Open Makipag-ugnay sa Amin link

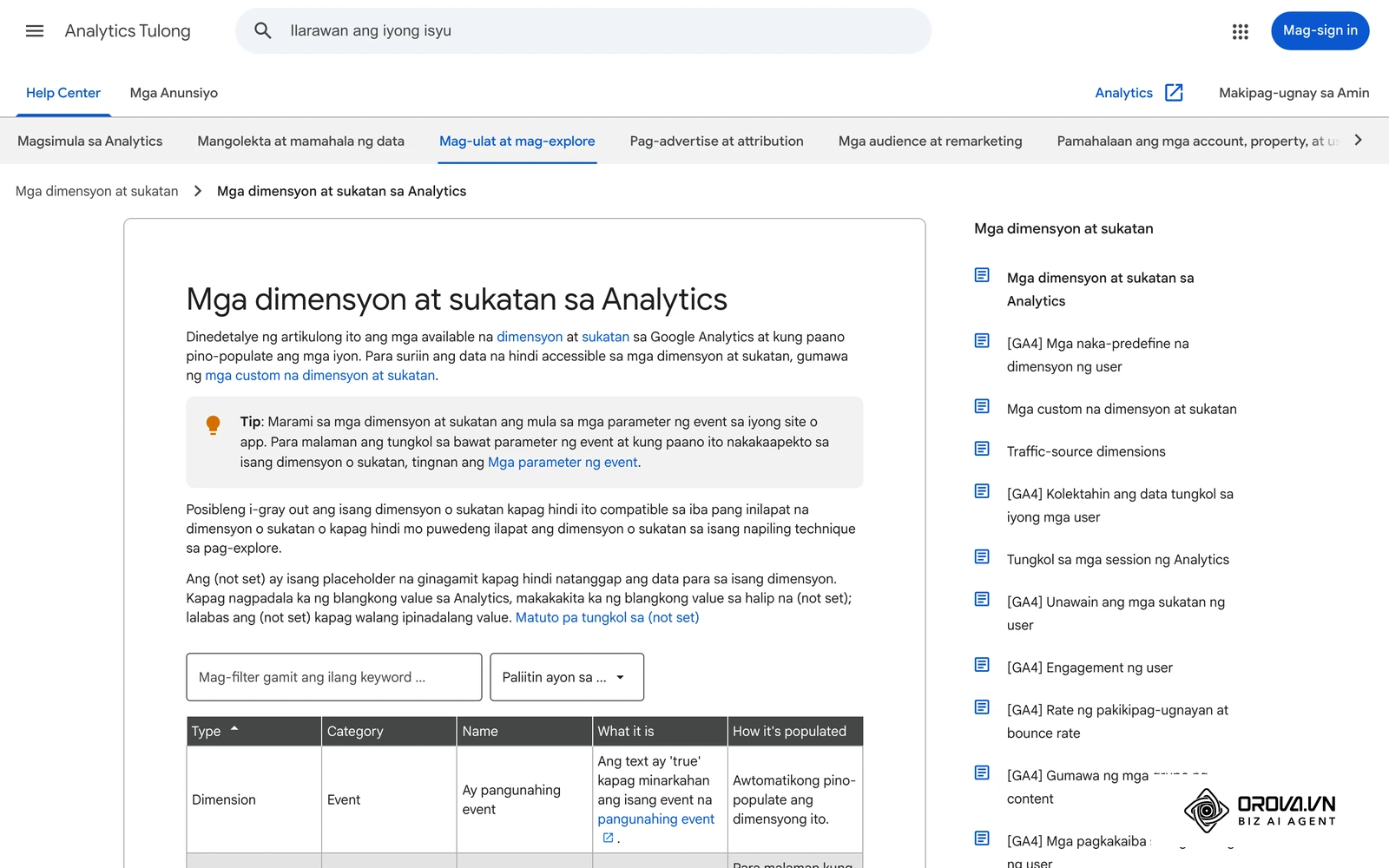pyautogui.click(x=1294, y=93)
